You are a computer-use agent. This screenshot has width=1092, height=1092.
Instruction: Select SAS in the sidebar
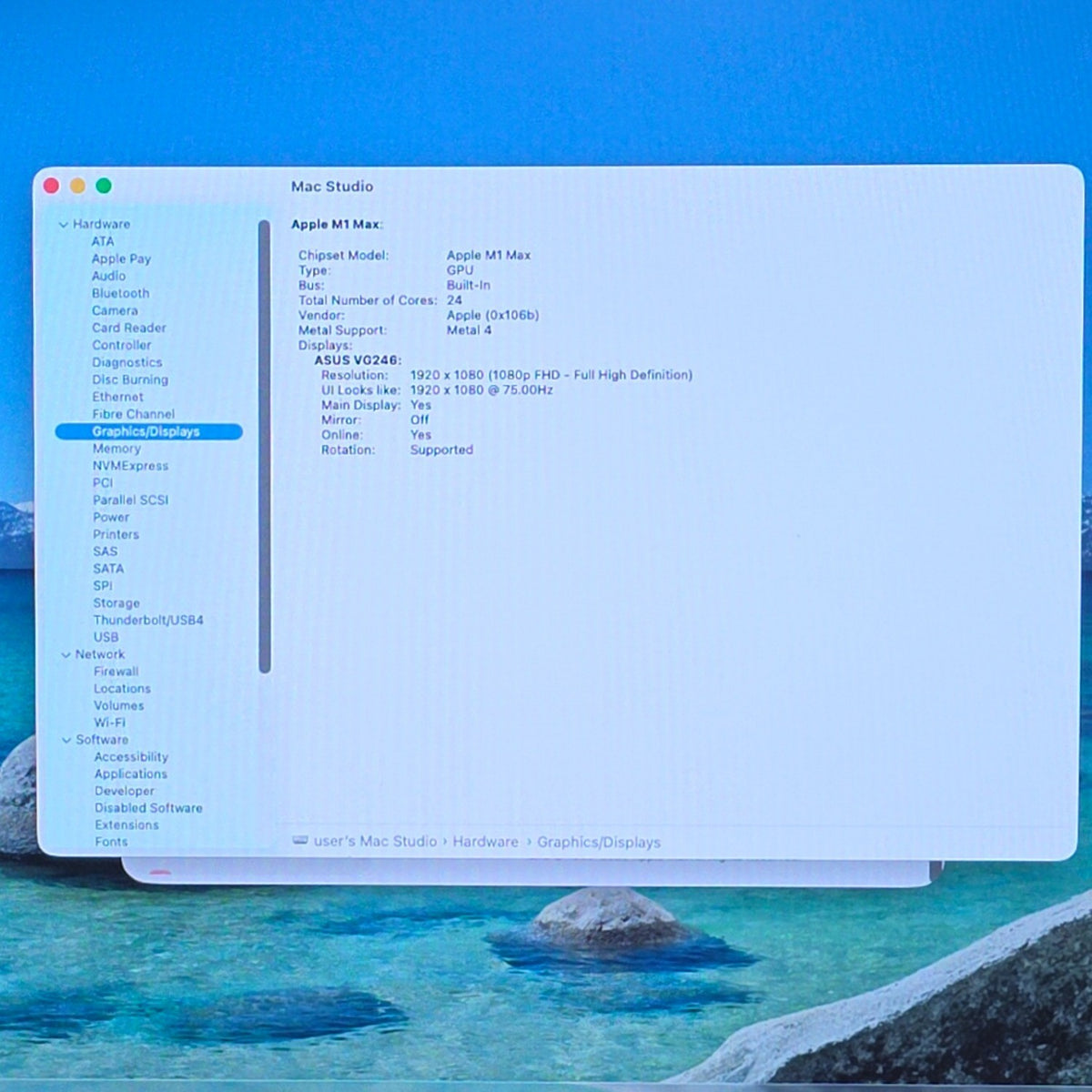pyautogui.click(x=105, y=551)
